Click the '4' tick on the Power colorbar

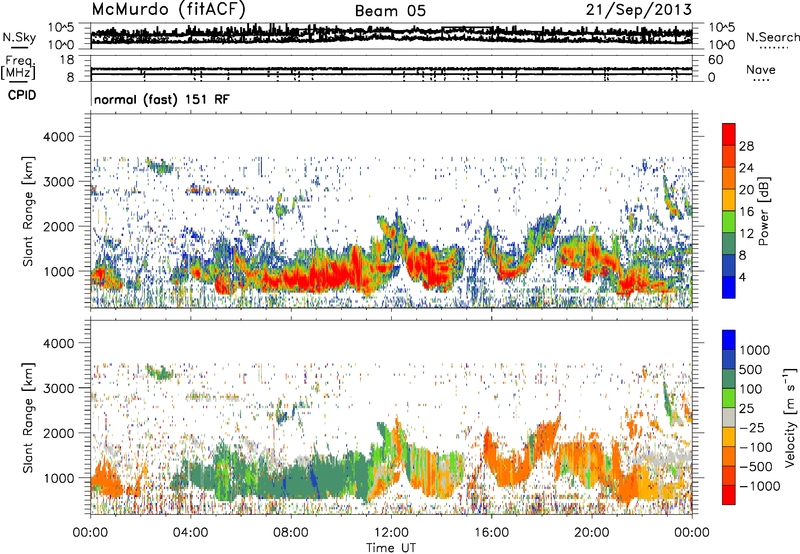743,278
